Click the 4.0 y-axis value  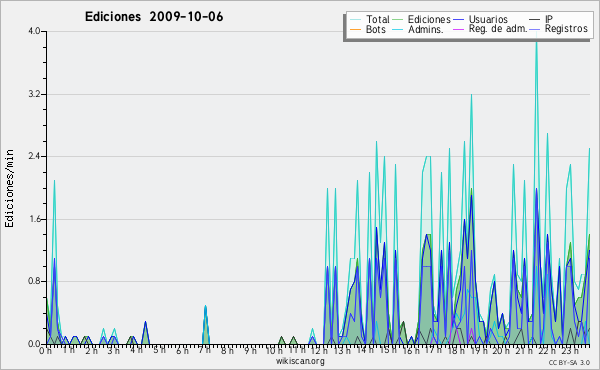pos(34,31)
